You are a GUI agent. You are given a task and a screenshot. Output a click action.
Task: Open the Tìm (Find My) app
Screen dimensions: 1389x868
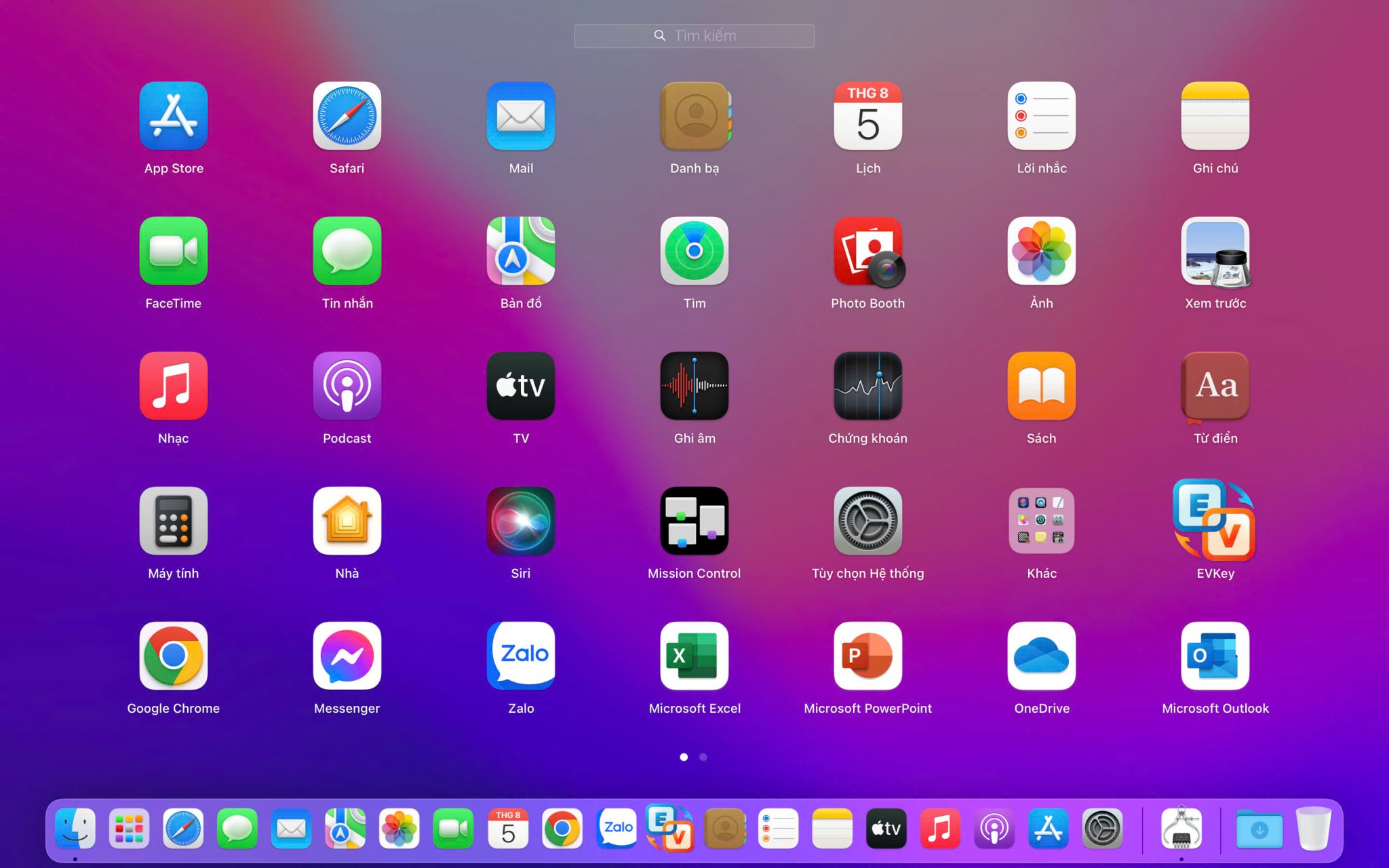click(x=694, y=251)
